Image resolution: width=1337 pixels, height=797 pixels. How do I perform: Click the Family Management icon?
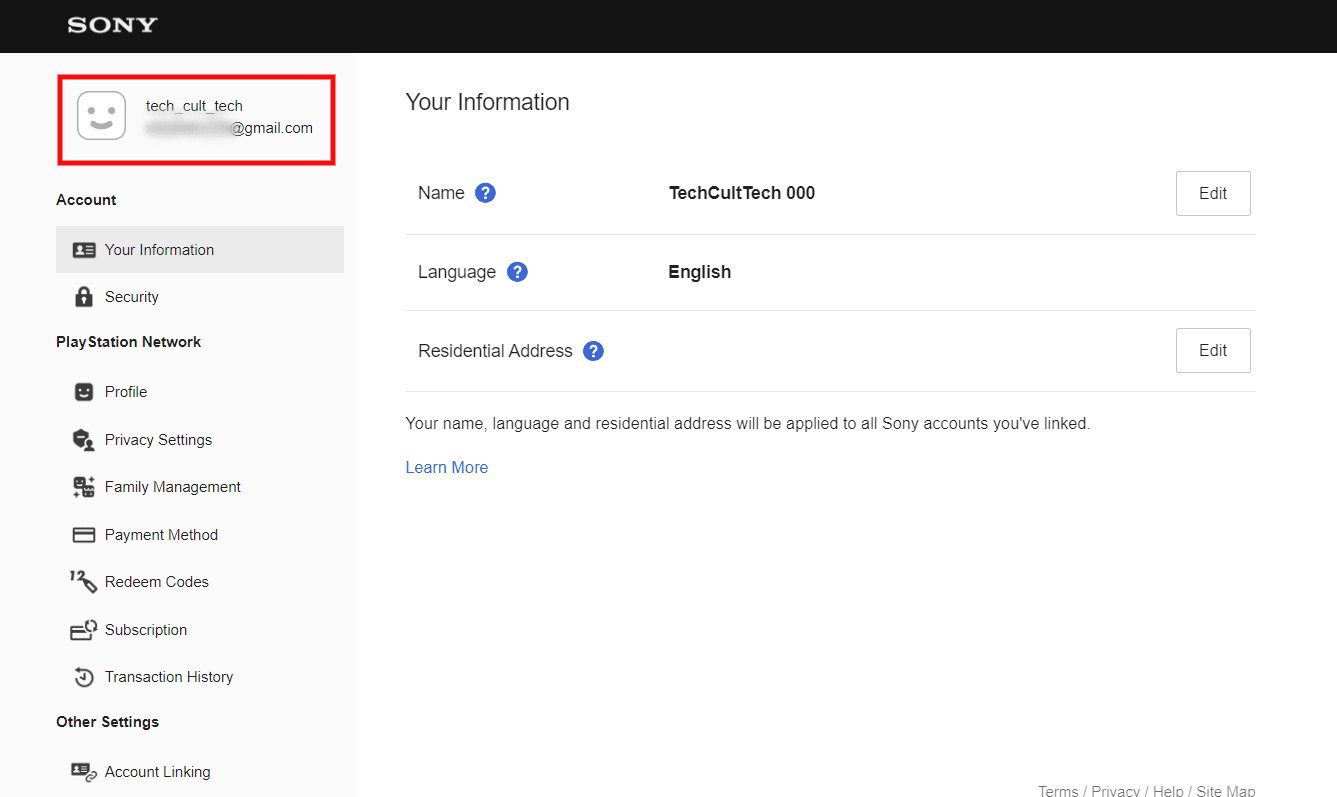(84, 487)
